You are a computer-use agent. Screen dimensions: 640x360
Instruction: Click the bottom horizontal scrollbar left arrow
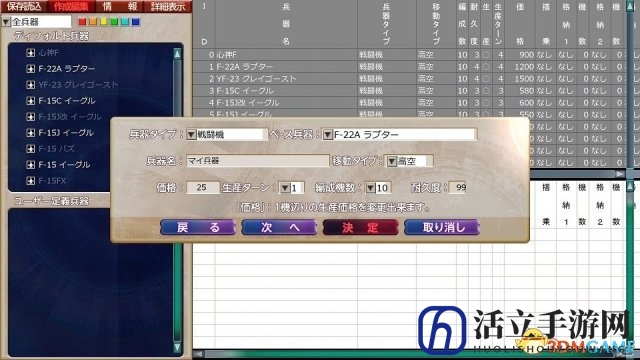coord(198,354)
